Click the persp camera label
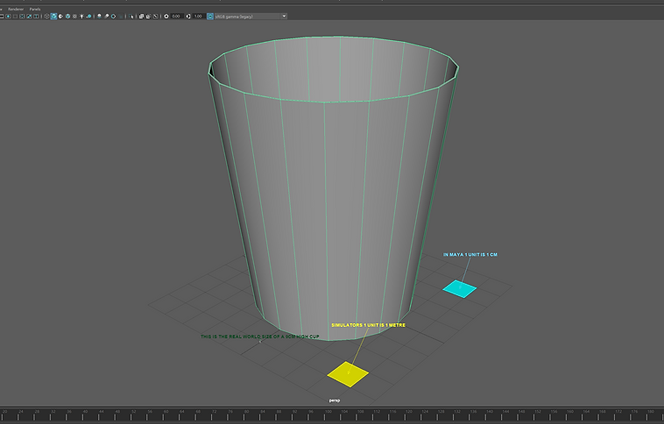The height and width of the screenshot is (424, 664). (334, 400)
